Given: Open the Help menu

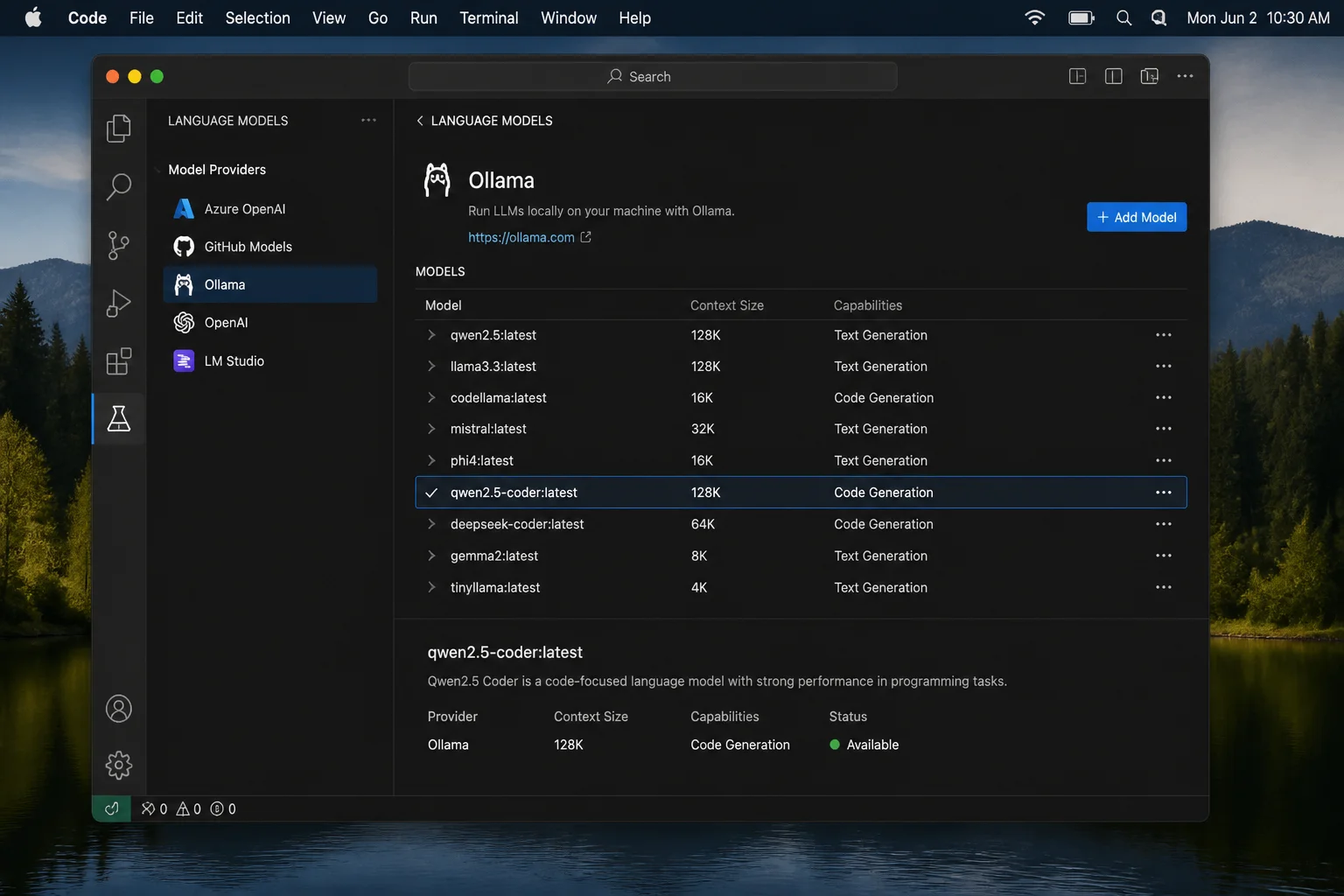Looking at the screenshot, I should tap(634, 17).
